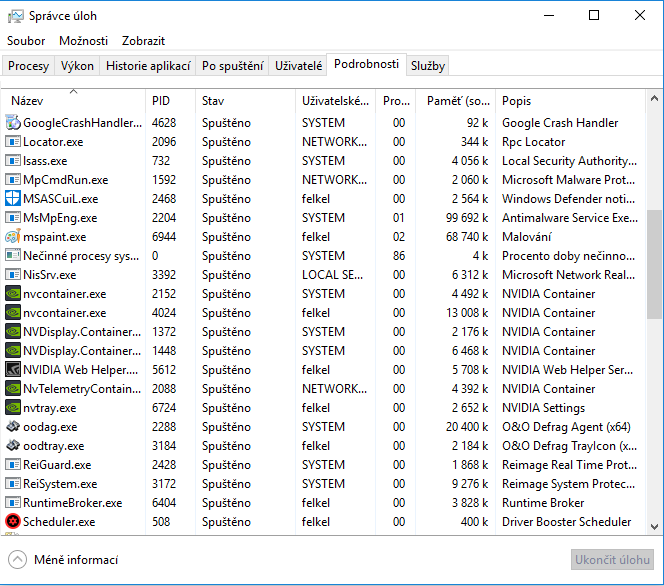Click the oodag.exe O&O Defrag icon

13,427
